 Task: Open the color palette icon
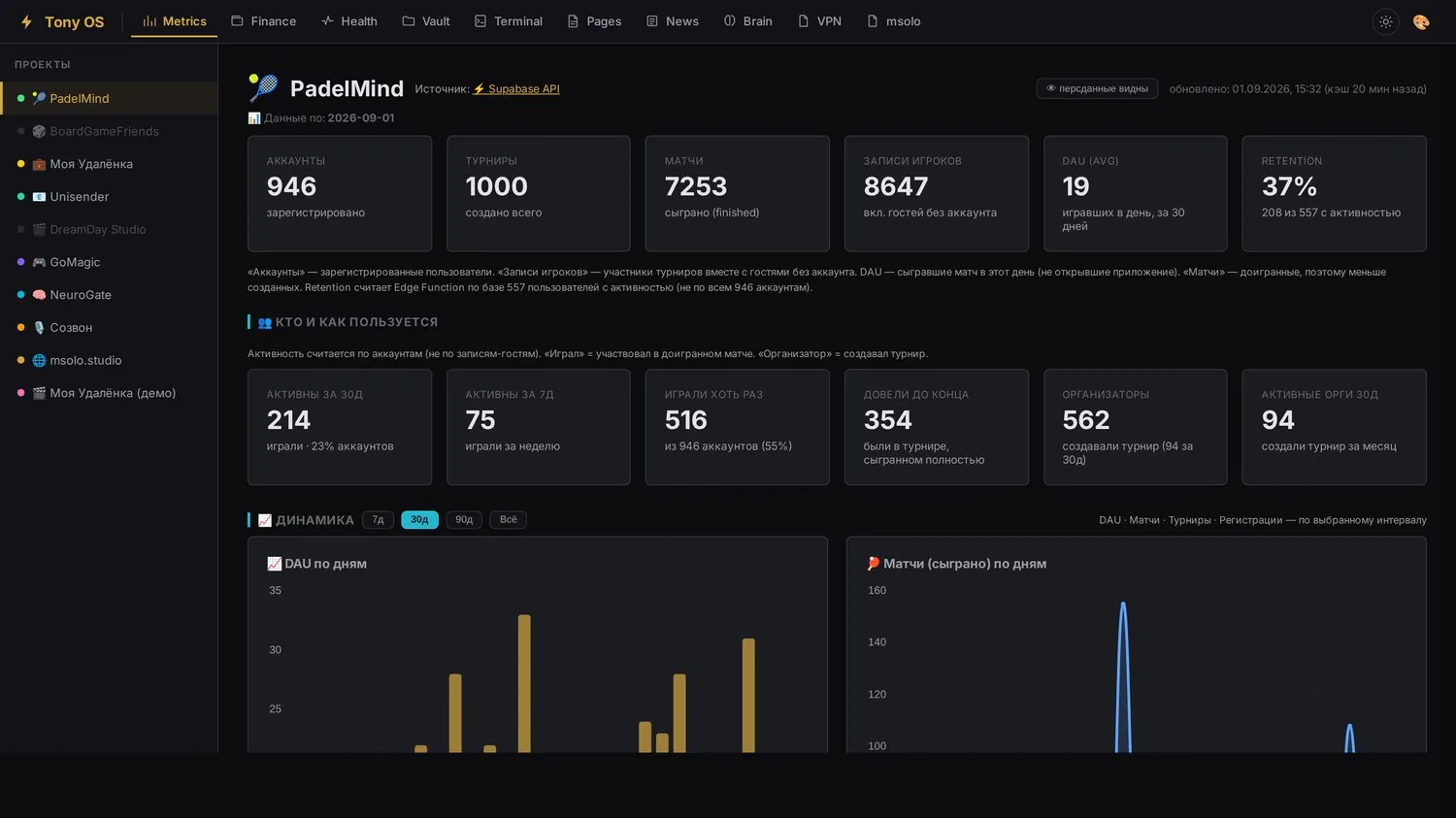coord(1421,21)
